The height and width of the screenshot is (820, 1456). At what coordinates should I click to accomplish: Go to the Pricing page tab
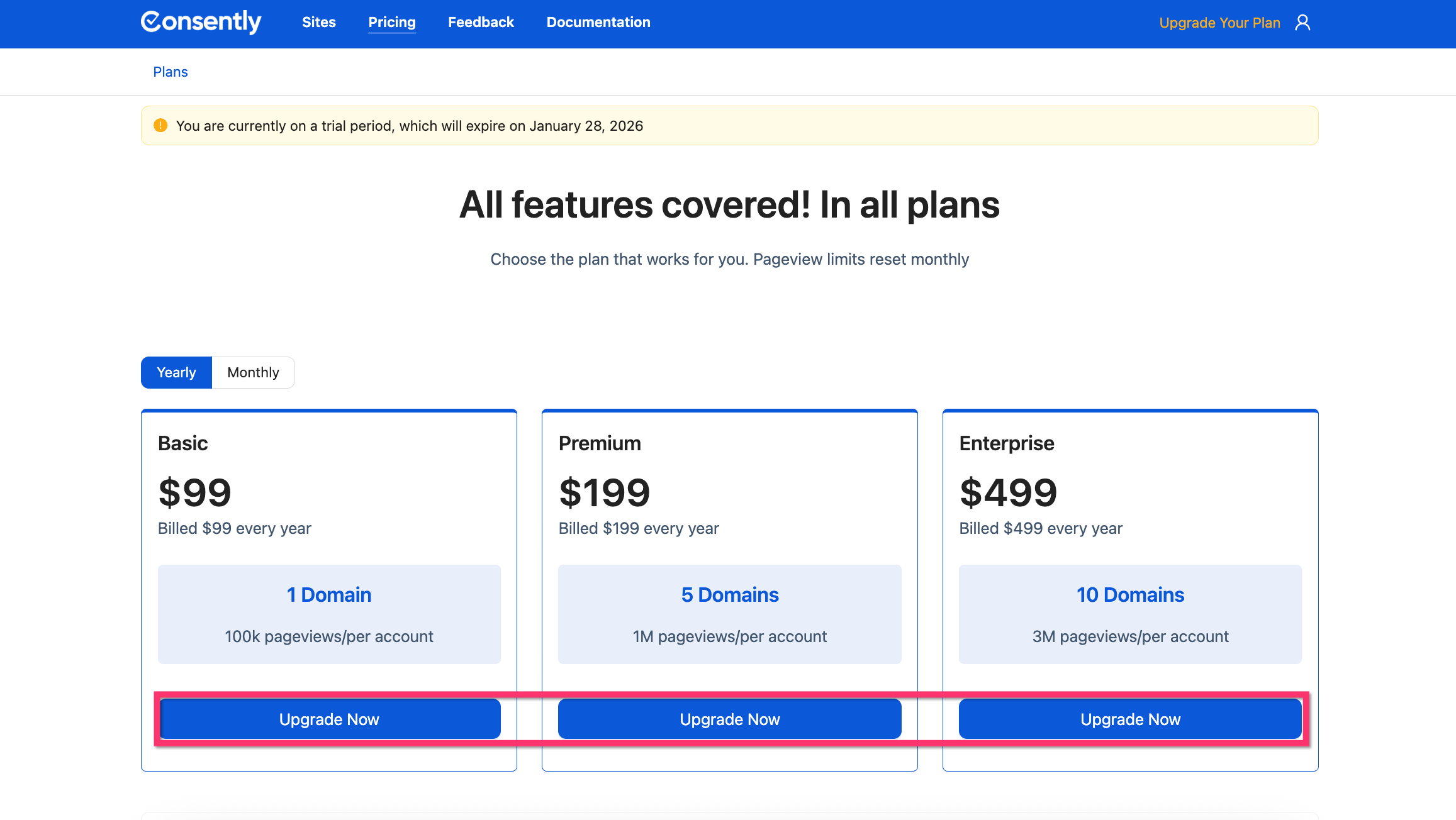click(x=391, y=23)
